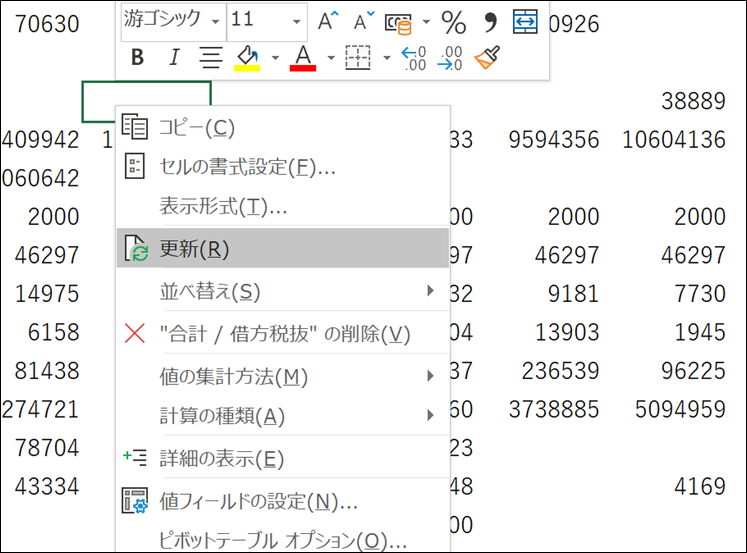Select the cell containing 236539
The width and height of the screenshot is (747, 553).
click(560, 371)
